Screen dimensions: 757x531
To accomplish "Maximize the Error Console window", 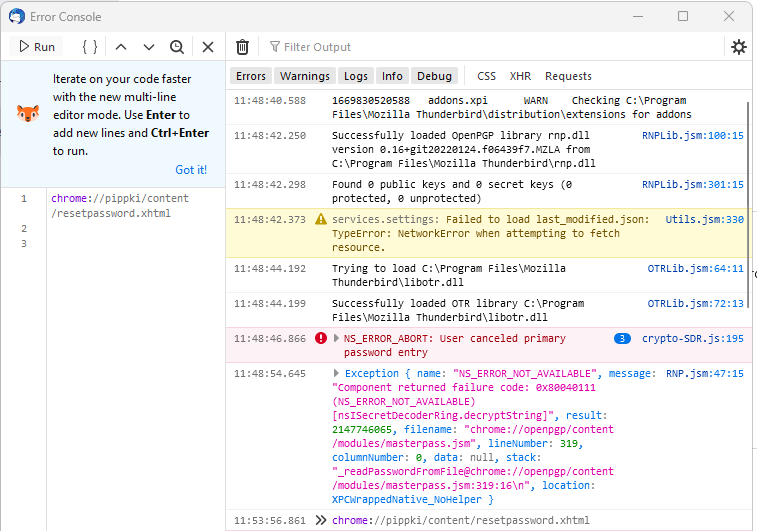I will (683, 16).
